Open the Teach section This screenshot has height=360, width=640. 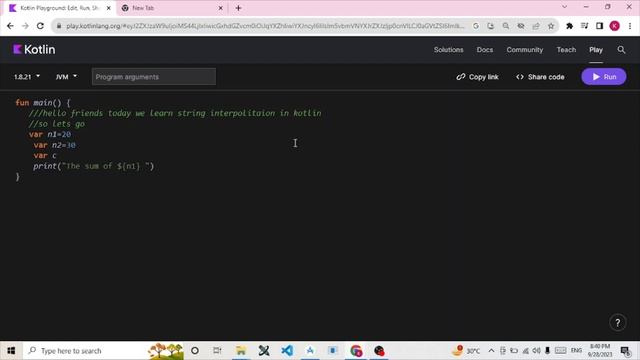pyautogui.click(x=566, y=50)
